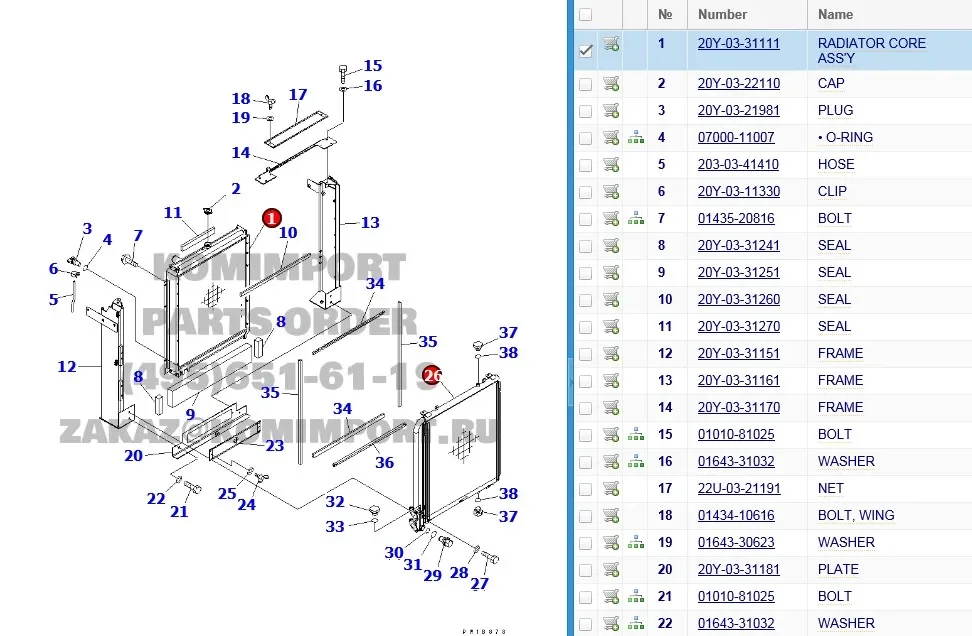Screen dimensions: 972x636
Task: Check the PLUG row checkbox
Action: pos(585,112)
